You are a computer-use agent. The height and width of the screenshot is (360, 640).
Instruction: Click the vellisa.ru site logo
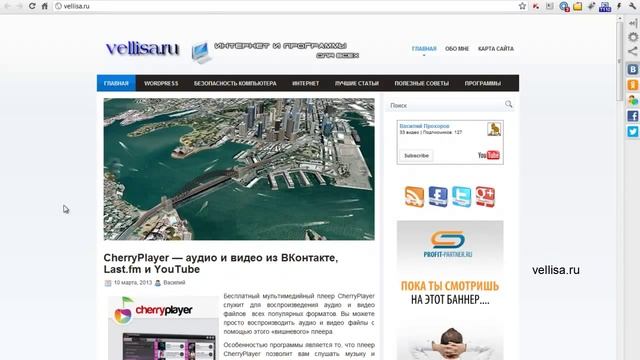pyautogui.click(x=142, y=49)
